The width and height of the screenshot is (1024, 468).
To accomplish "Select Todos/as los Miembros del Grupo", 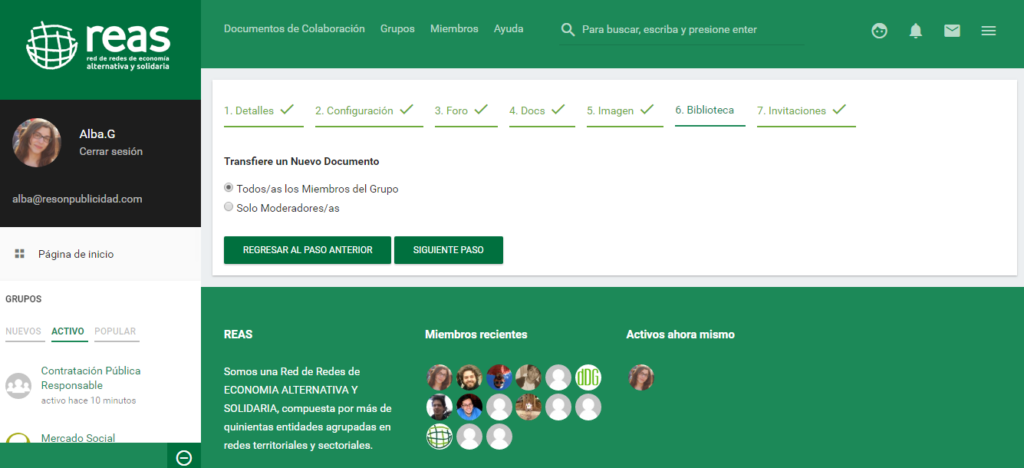I will click(229, 188).
